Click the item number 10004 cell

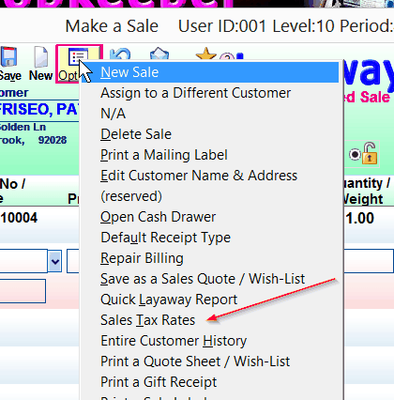coord(19,218)
